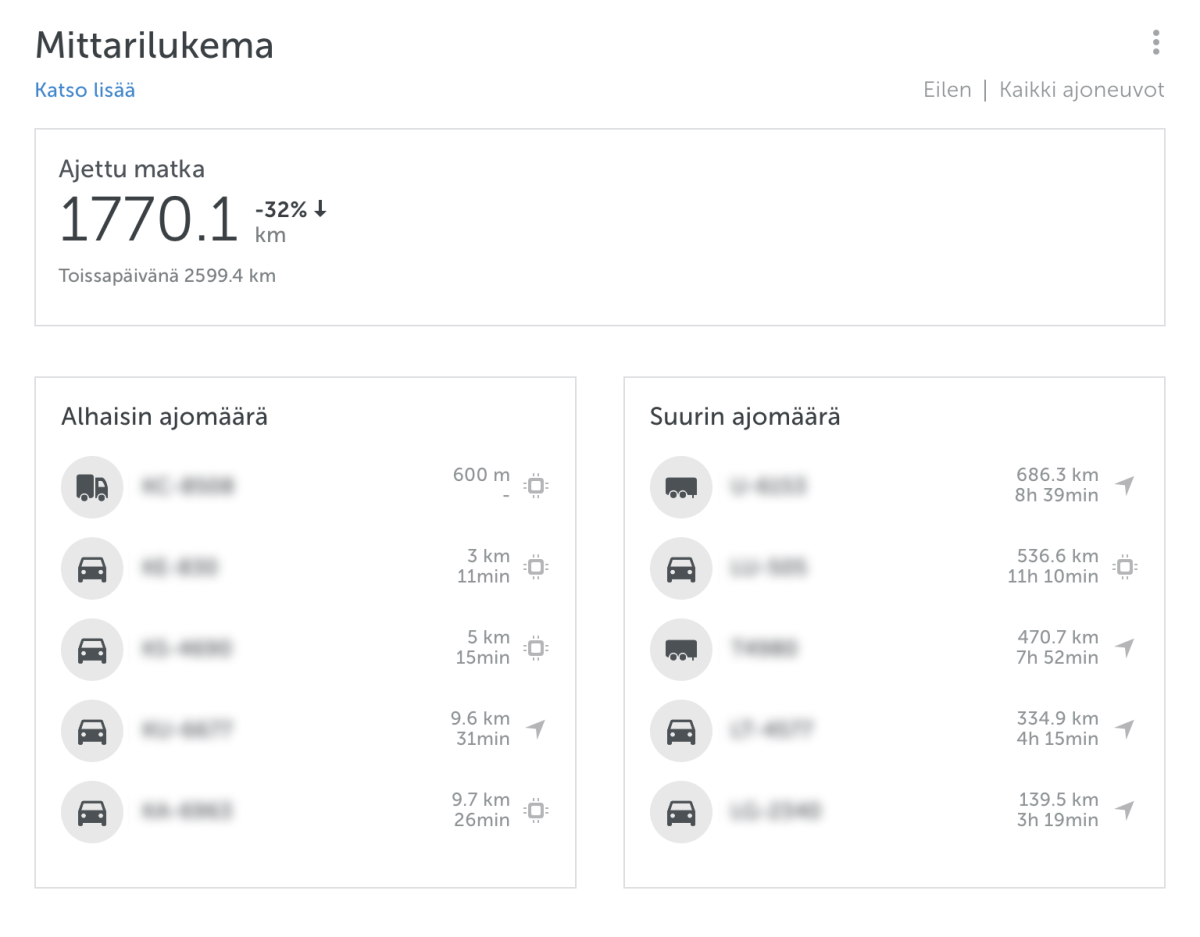Click the Suurin ajomäärä panel heading

(745, 417)
